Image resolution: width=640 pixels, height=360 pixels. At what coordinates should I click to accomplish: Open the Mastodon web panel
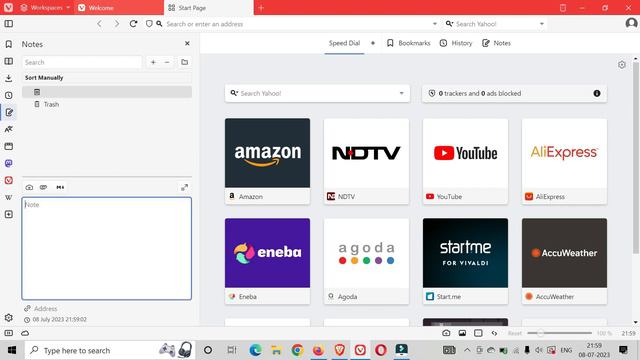coord(9,163)
